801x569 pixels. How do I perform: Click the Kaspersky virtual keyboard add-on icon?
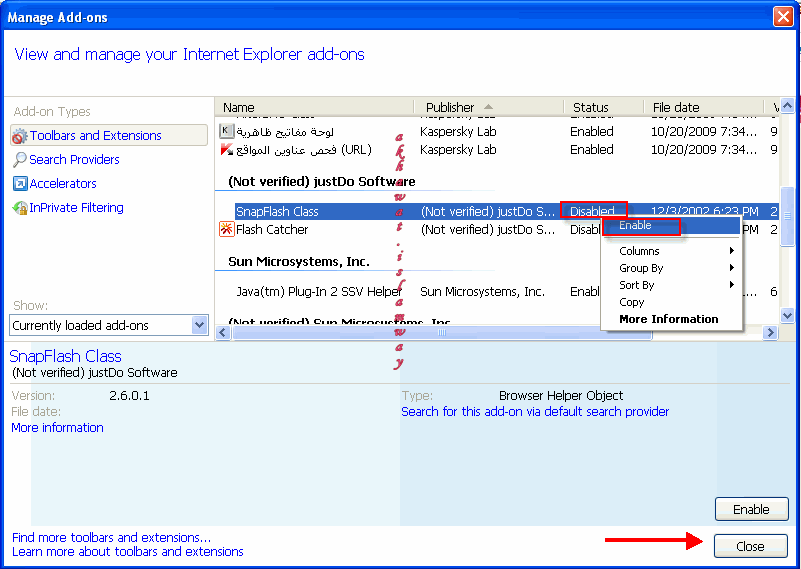click(226, 131)
